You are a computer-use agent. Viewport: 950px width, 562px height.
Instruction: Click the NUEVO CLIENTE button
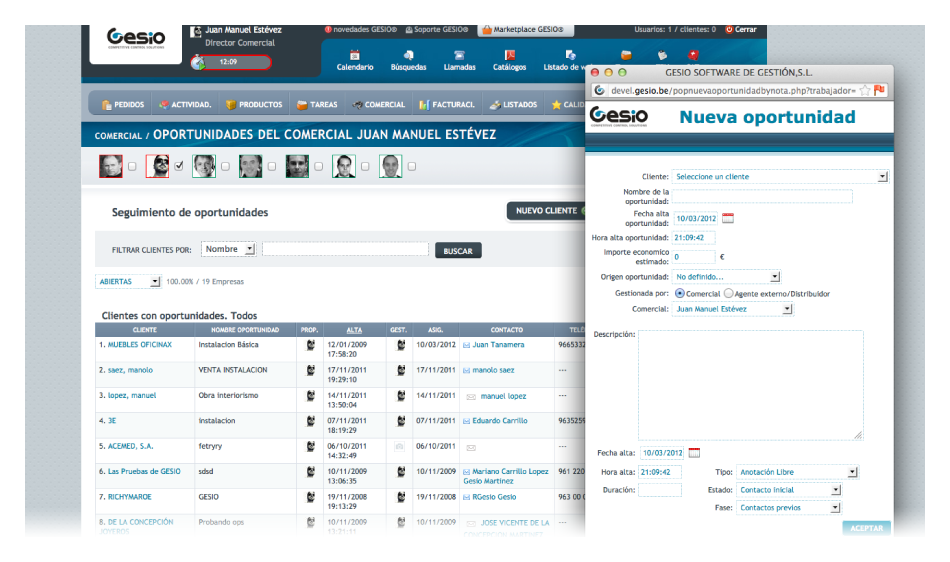546,211
